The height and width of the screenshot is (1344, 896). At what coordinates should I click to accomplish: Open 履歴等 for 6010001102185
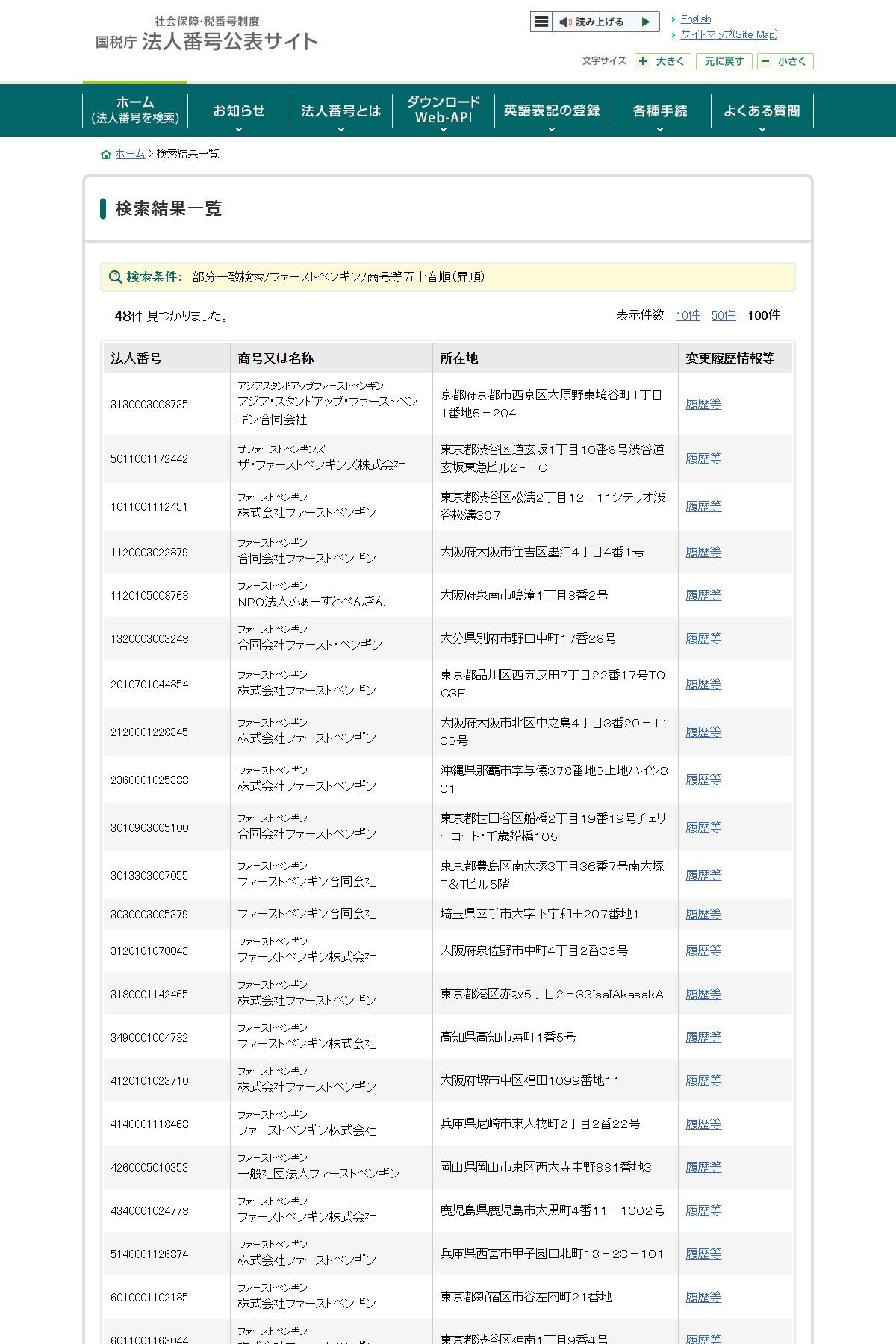[x=704, y=1297]
